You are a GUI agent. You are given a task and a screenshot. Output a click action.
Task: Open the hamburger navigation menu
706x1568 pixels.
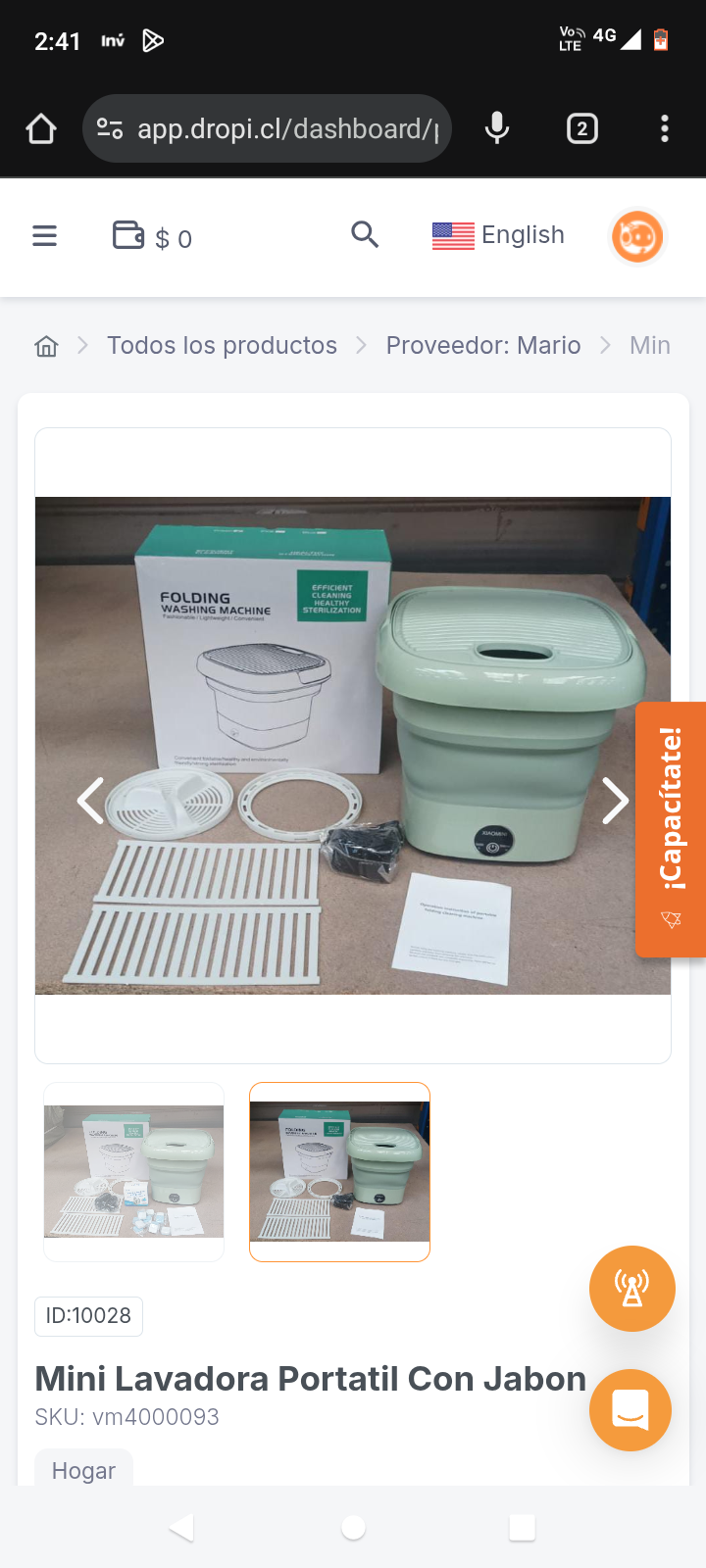[44, 236]
